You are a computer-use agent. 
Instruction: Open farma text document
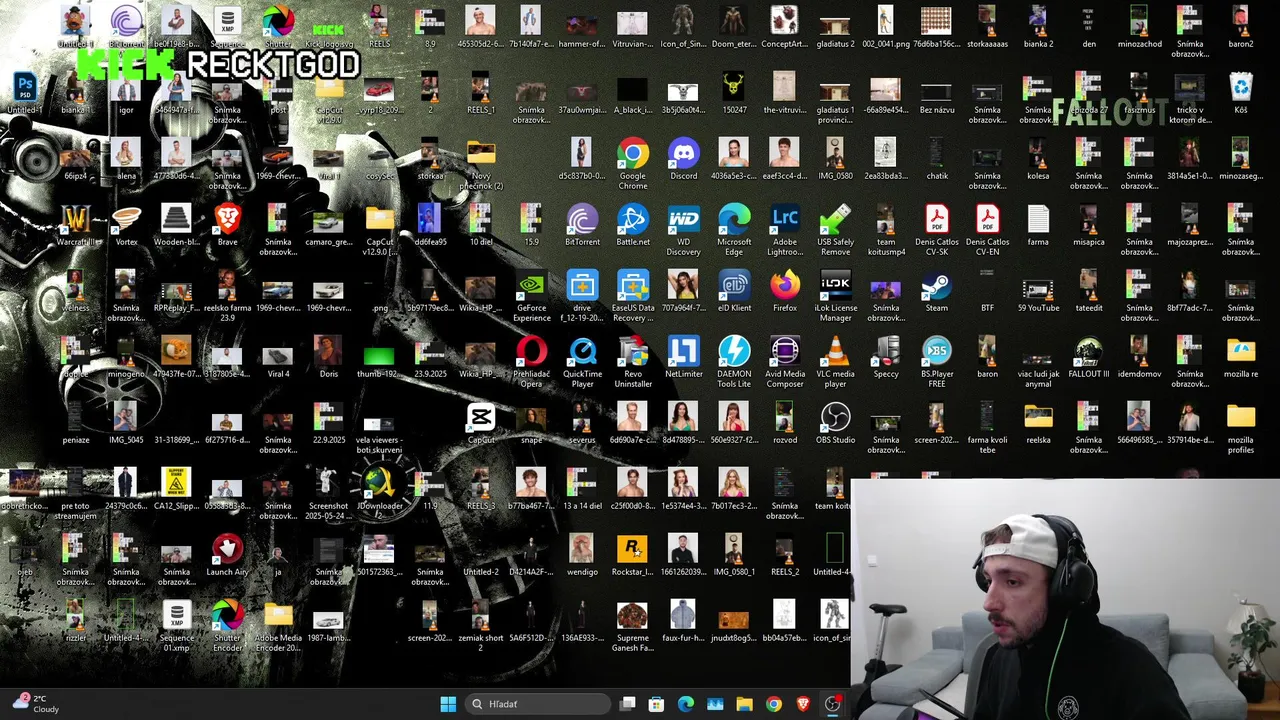(1038, 226)
